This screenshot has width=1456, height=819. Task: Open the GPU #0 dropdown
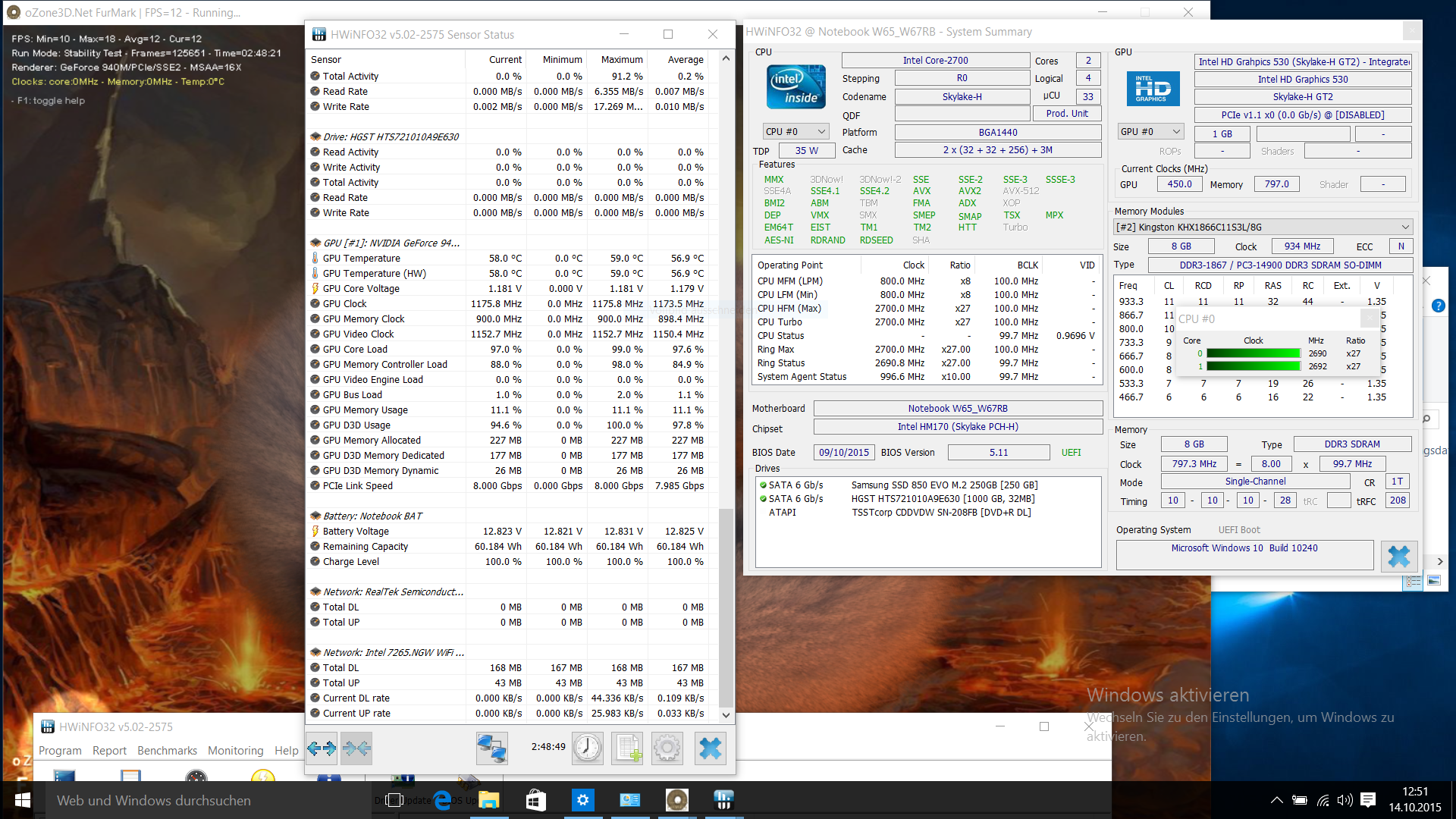click(1150, 132)
